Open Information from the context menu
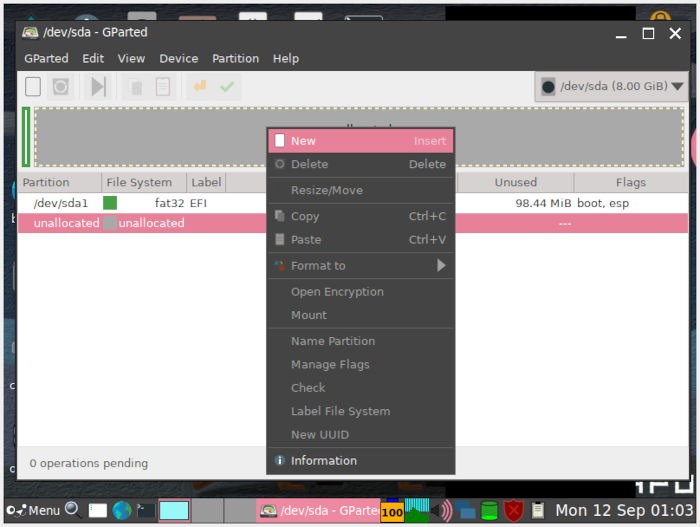700x527 pixels. 361,460
